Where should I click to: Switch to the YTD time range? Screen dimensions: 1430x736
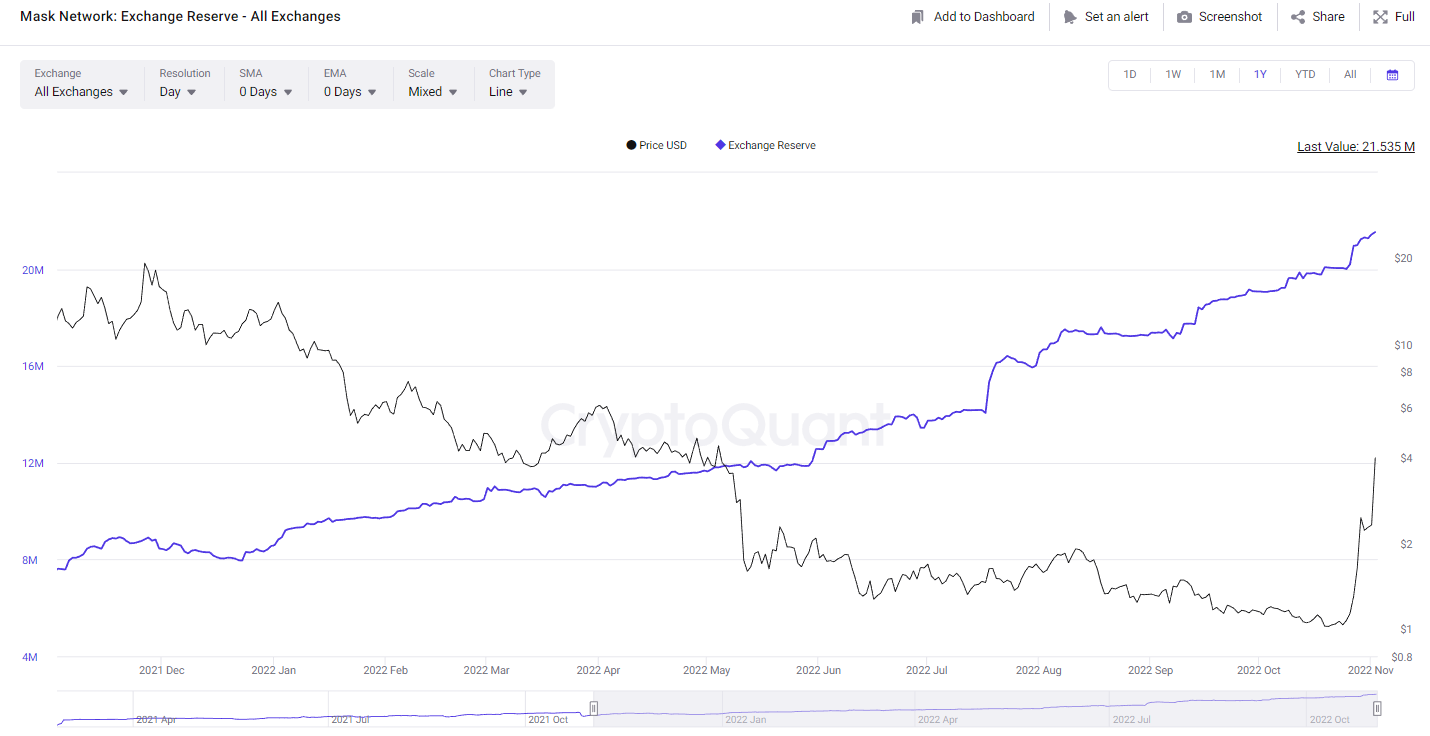coord(1305,75)
